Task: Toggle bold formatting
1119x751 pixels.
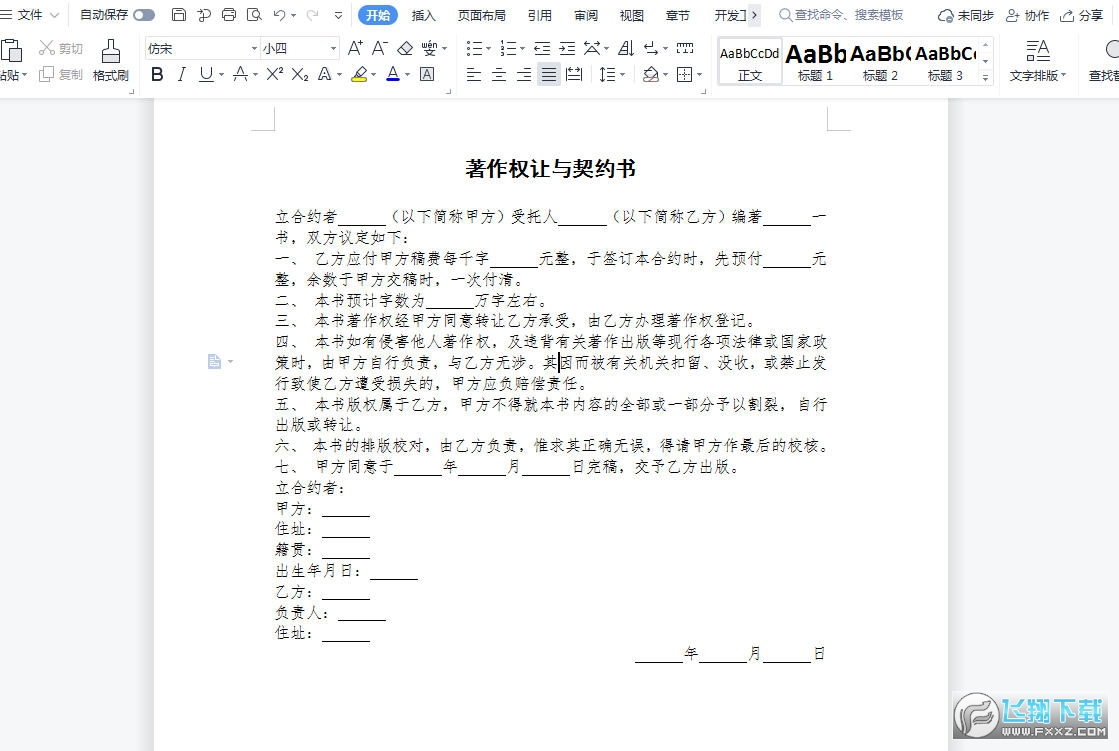Action: click(157, 74)
